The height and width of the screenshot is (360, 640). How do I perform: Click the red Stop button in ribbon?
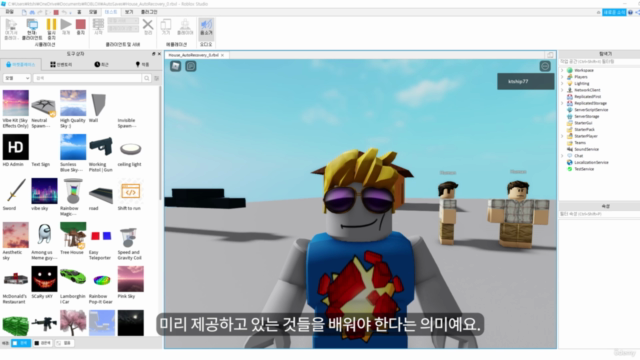click(81, 27)
